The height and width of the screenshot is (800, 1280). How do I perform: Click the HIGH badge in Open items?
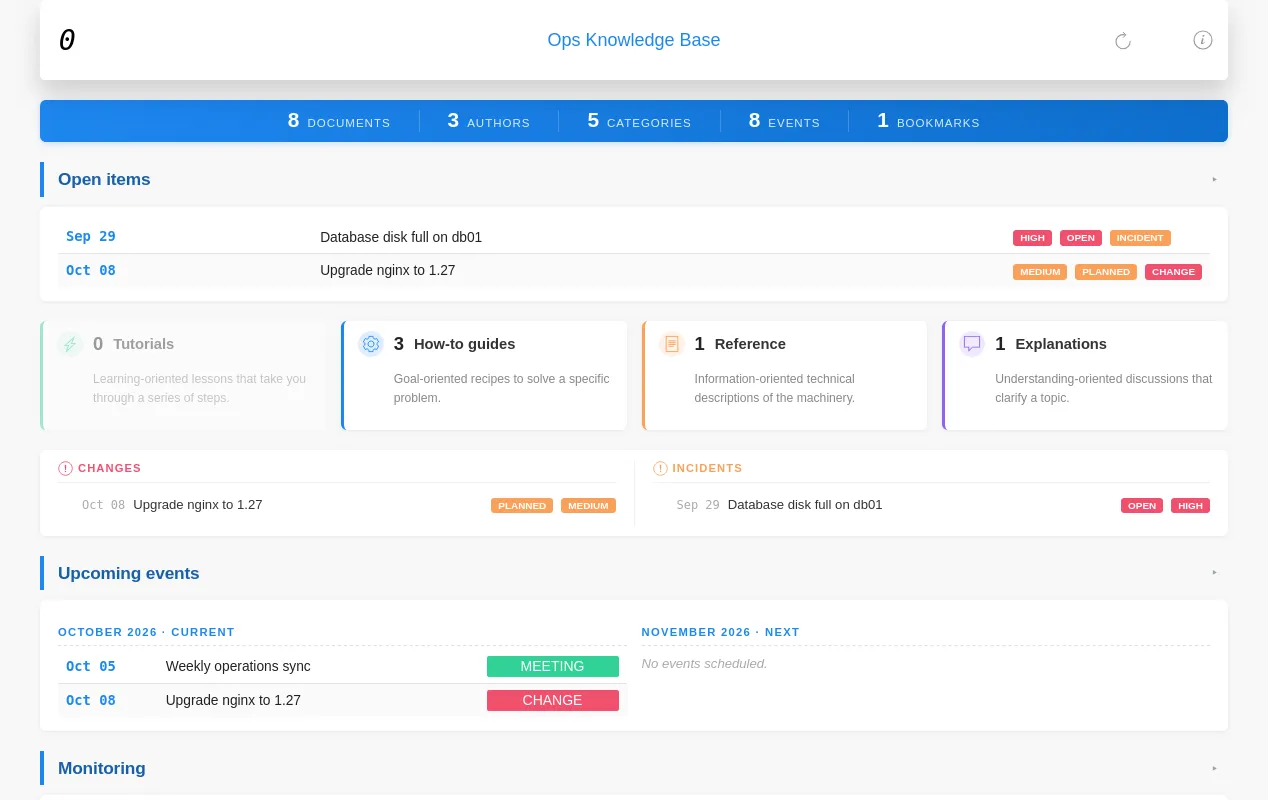(1032, 238)
